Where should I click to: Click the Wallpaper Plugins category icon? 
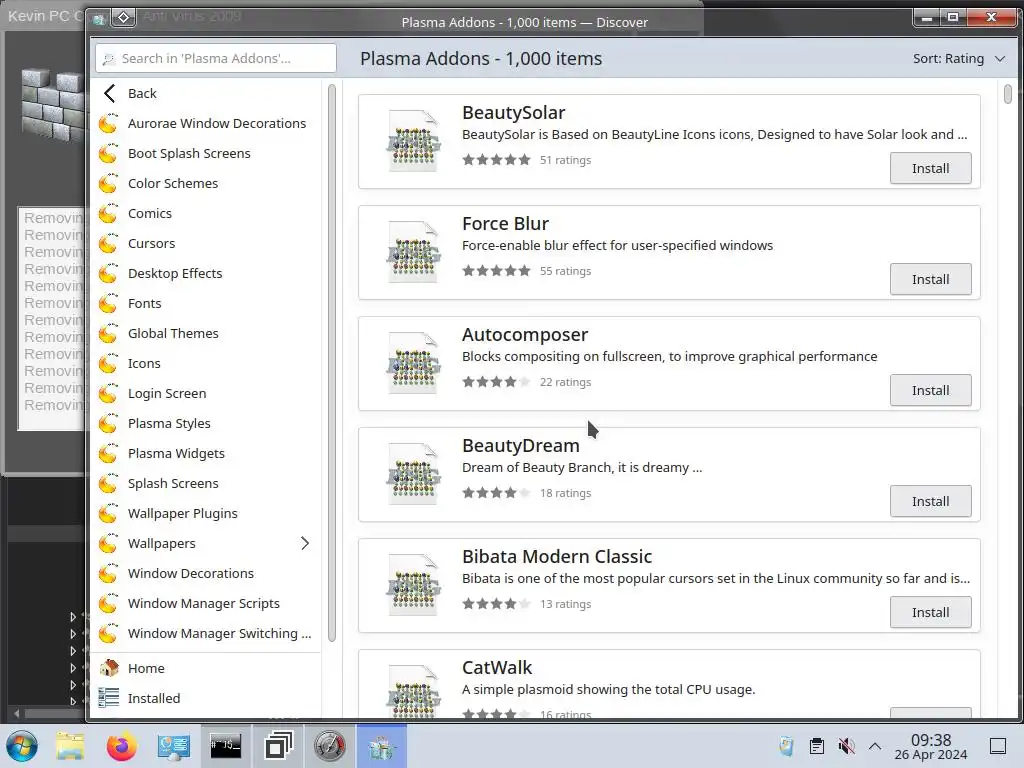[x=108, y=514]
